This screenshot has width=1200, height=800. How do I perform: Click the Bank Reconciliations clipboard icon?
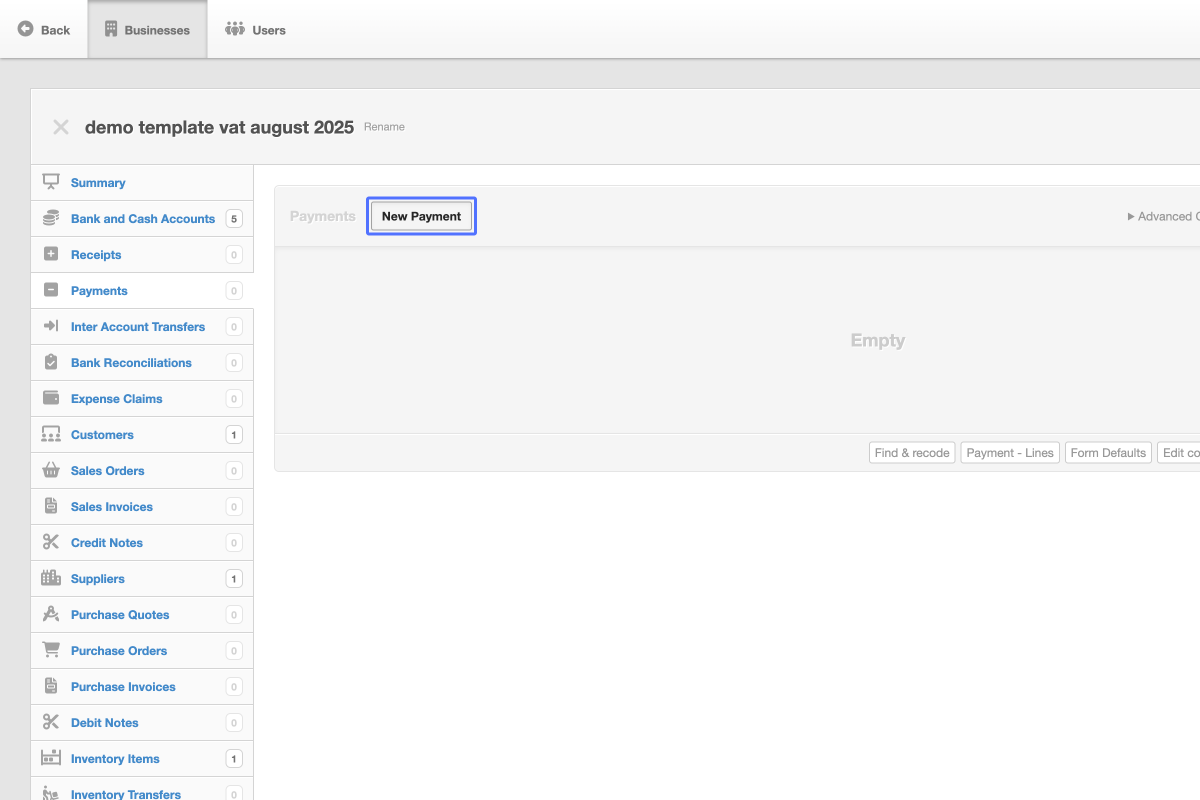click(x=51, y=362)
